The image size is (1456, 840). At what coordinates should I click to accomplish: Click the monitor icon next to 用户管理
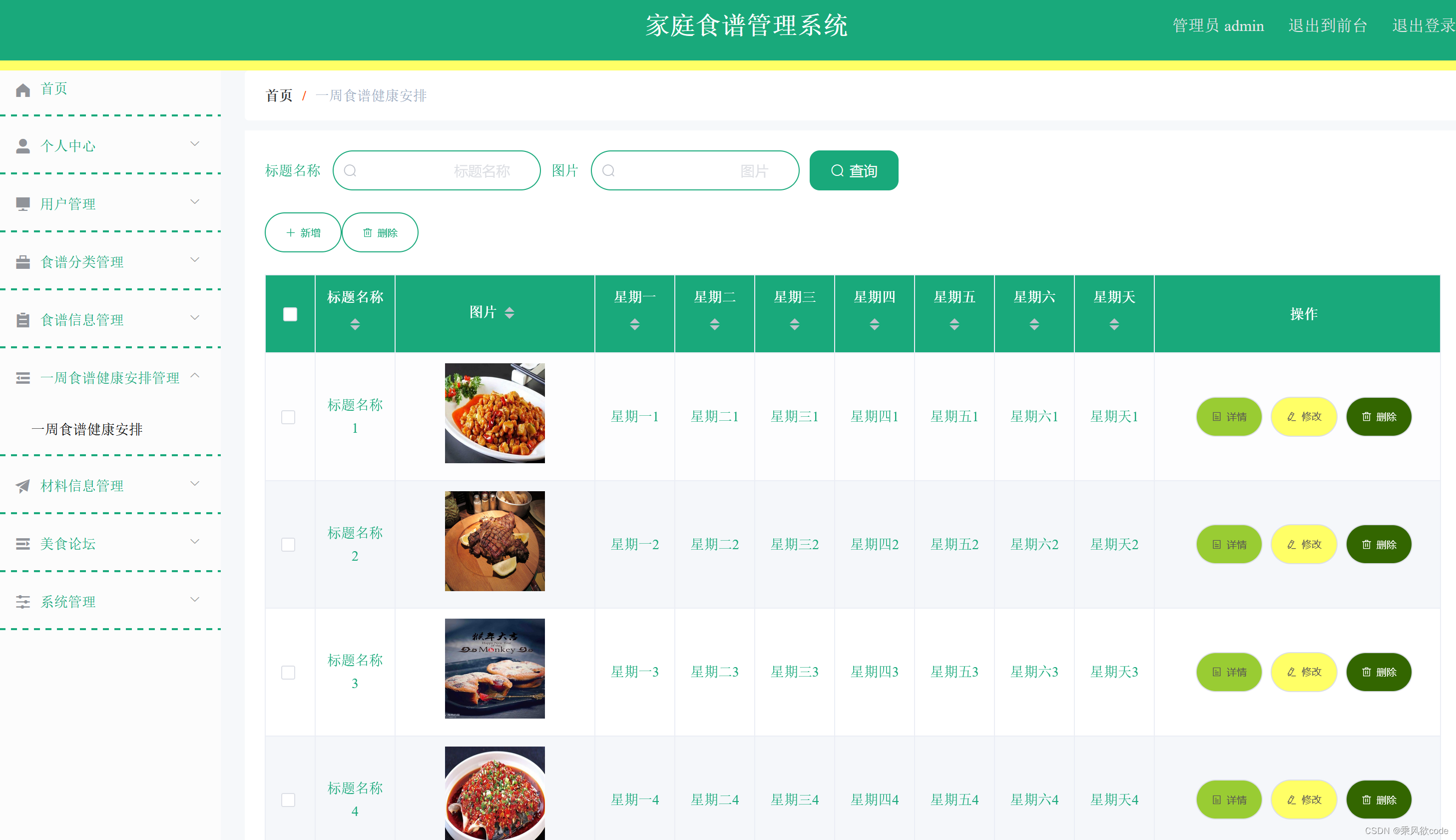[x=23, y=203]
